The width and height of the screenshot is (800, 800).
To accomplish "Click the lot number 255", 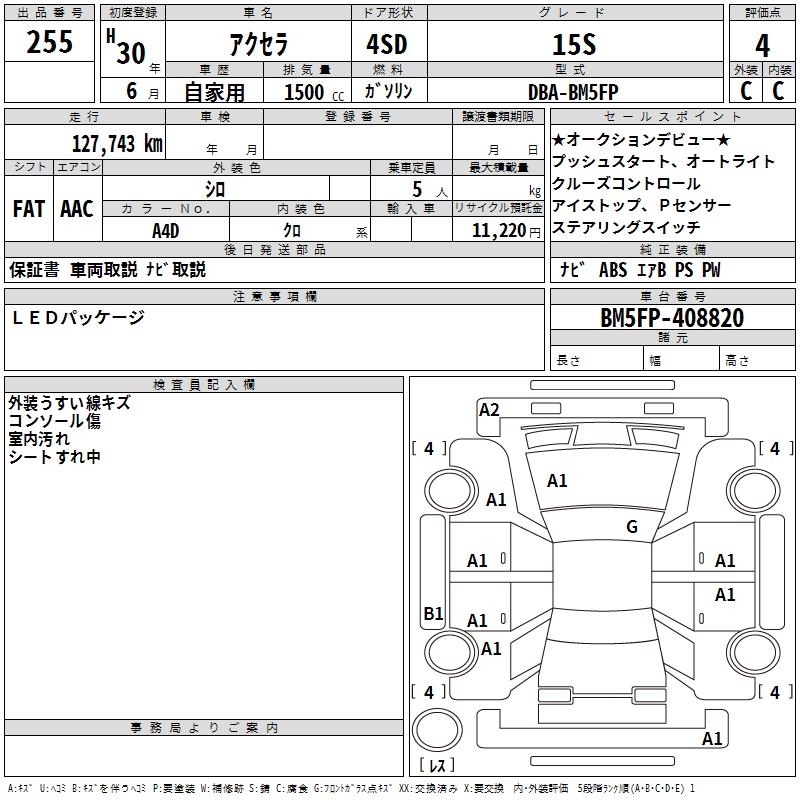I will 49,42.
